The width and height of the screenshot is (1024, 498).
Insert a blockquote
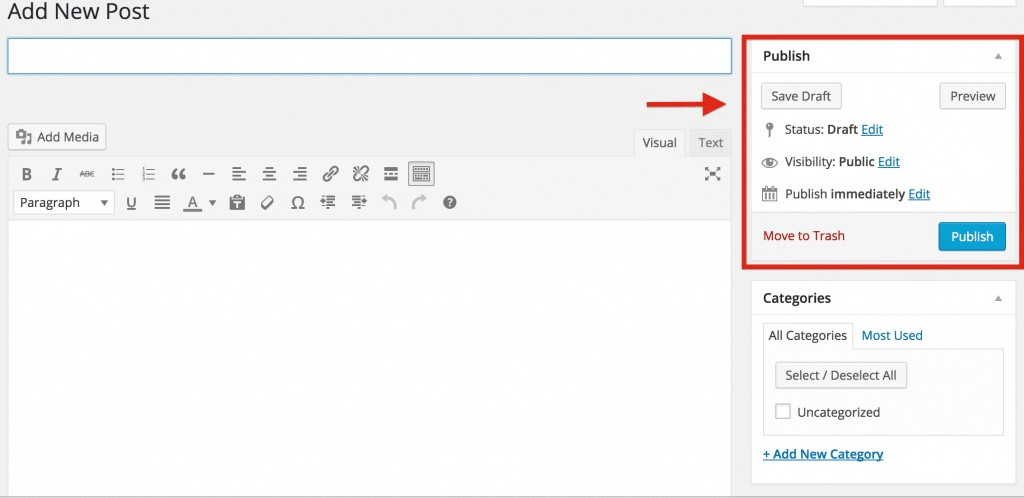178,174
